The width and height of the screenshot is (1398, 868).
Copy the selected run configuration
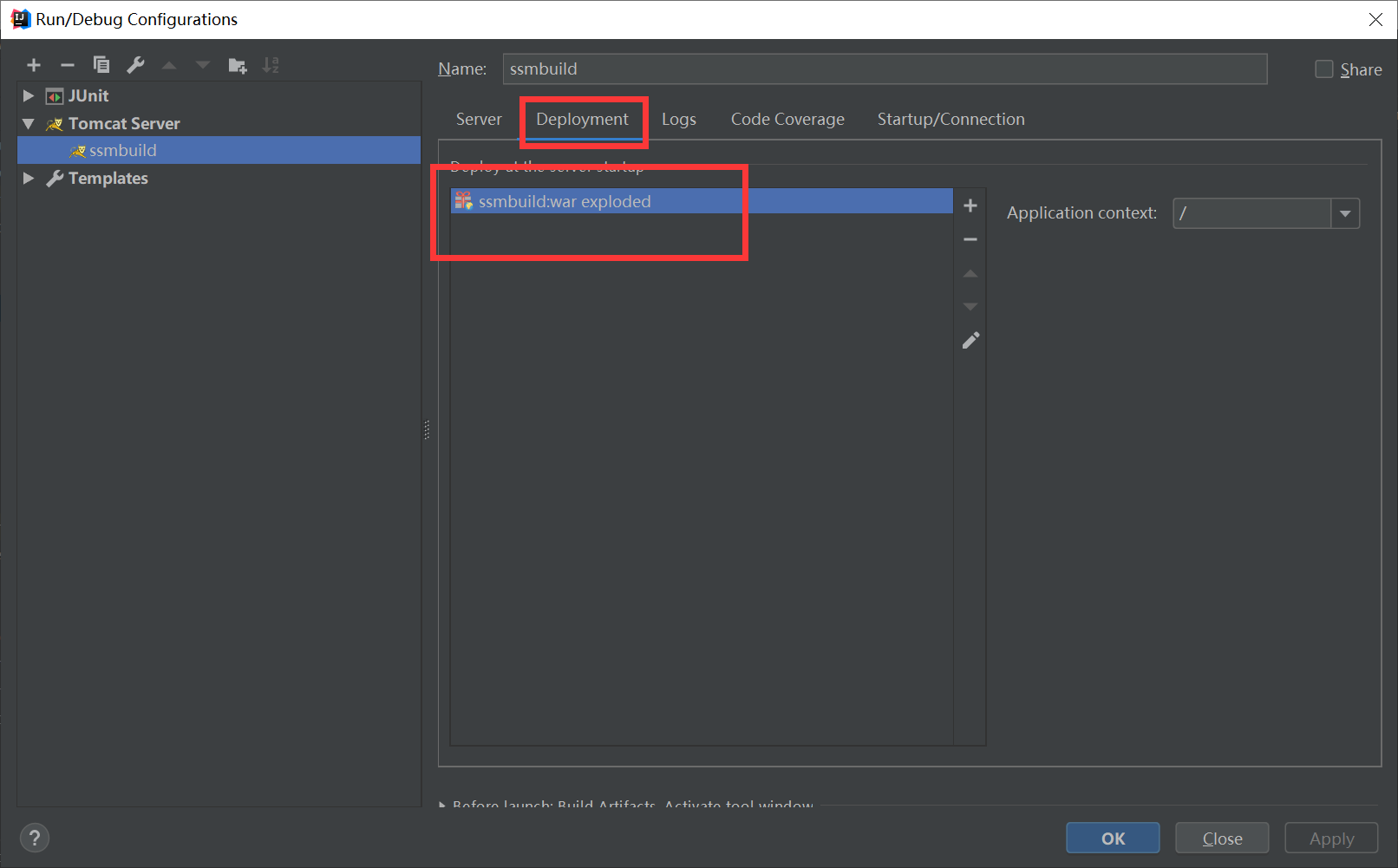click(101, 65)
